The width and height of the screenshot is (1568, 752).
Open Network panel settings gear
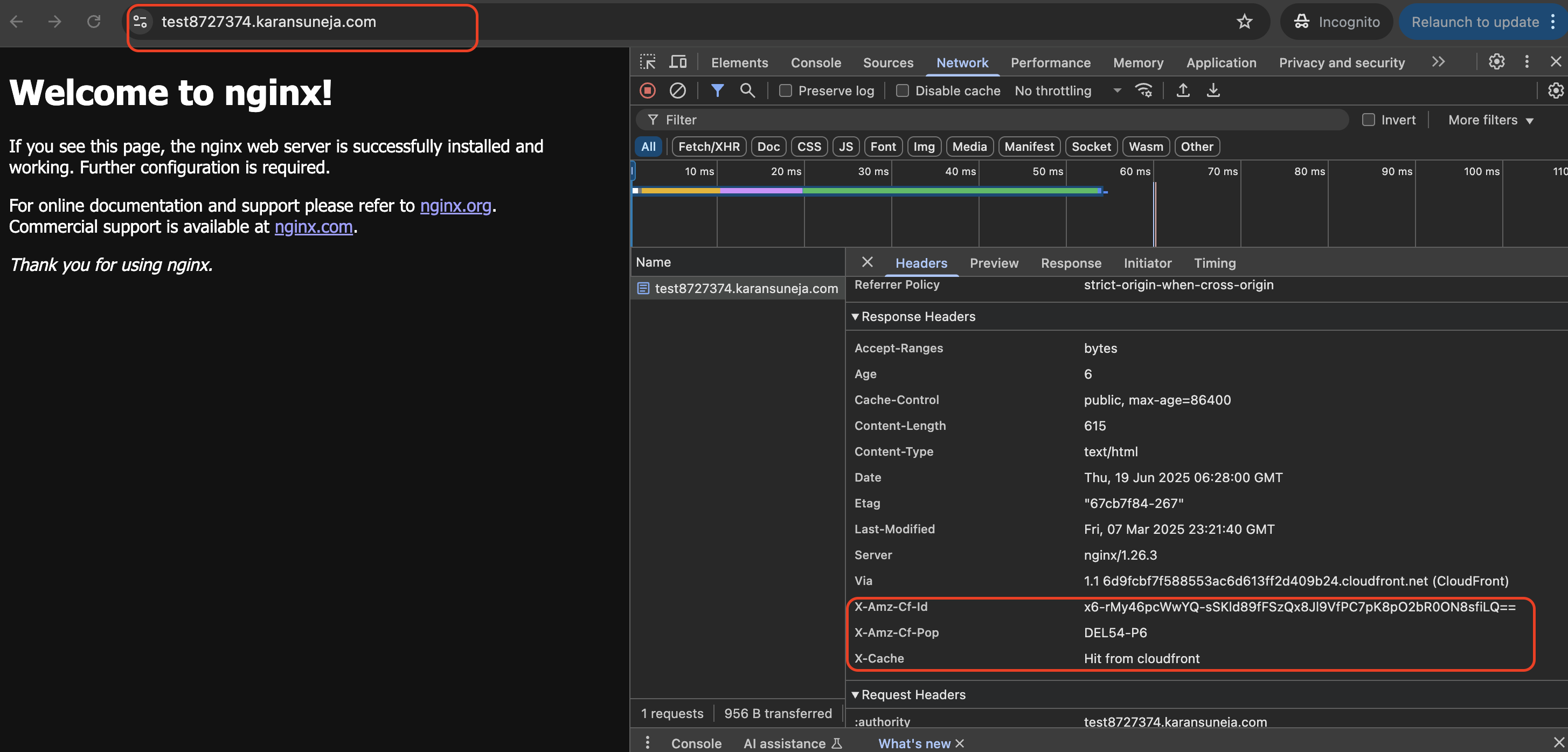1555,90
